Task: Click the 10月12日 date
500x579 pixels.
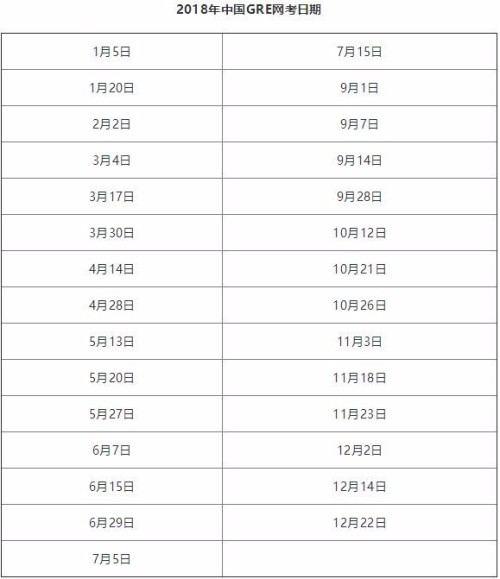Action: tap(360, 233)
